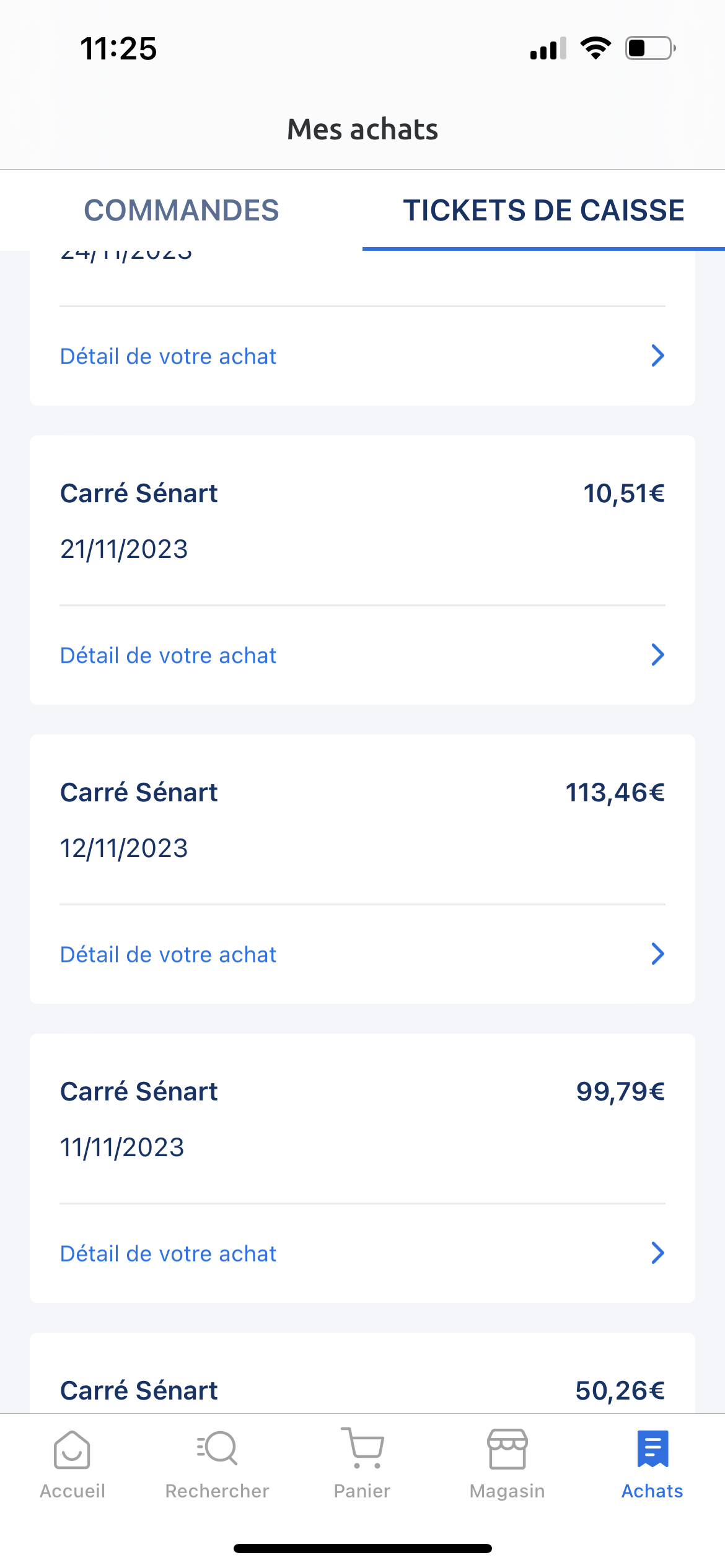This screenshot has width=725, height=1568.
Task: Expand chevron for 21/11/2023 purchase
Action: (657, 655)
